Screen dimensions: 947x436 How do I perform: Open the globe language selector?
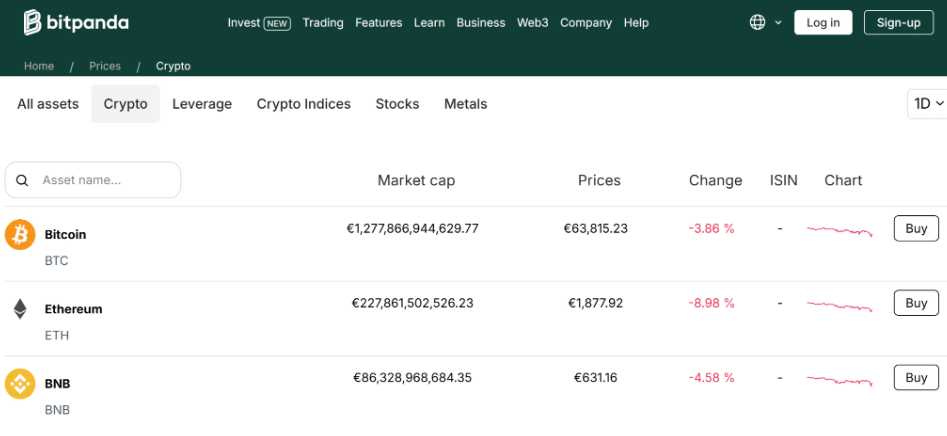coord(757,22)
